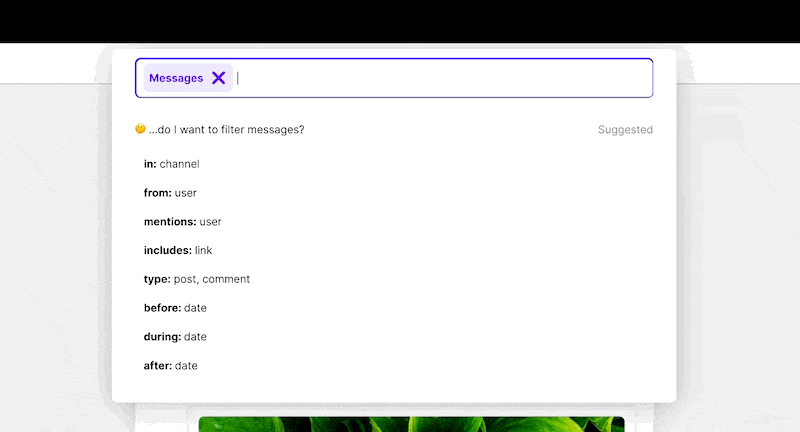The height and width of the screenshot is (432, 800).
Task: Click the black bar at the top
Action: (x=400, y=20)
